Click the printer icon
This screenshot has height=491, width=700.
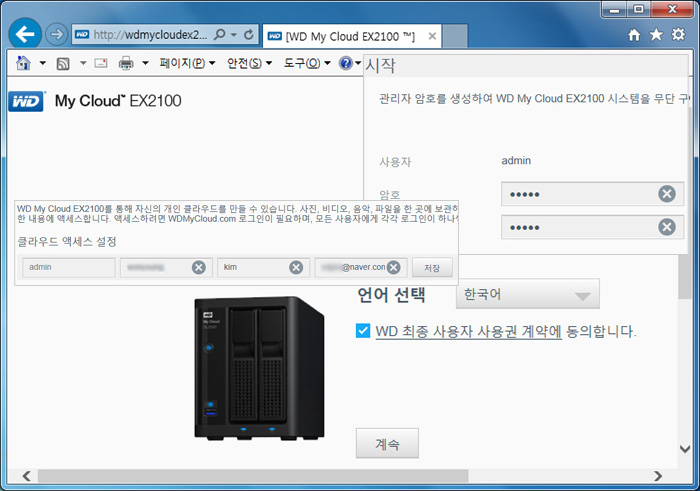(x=126, y=63)
